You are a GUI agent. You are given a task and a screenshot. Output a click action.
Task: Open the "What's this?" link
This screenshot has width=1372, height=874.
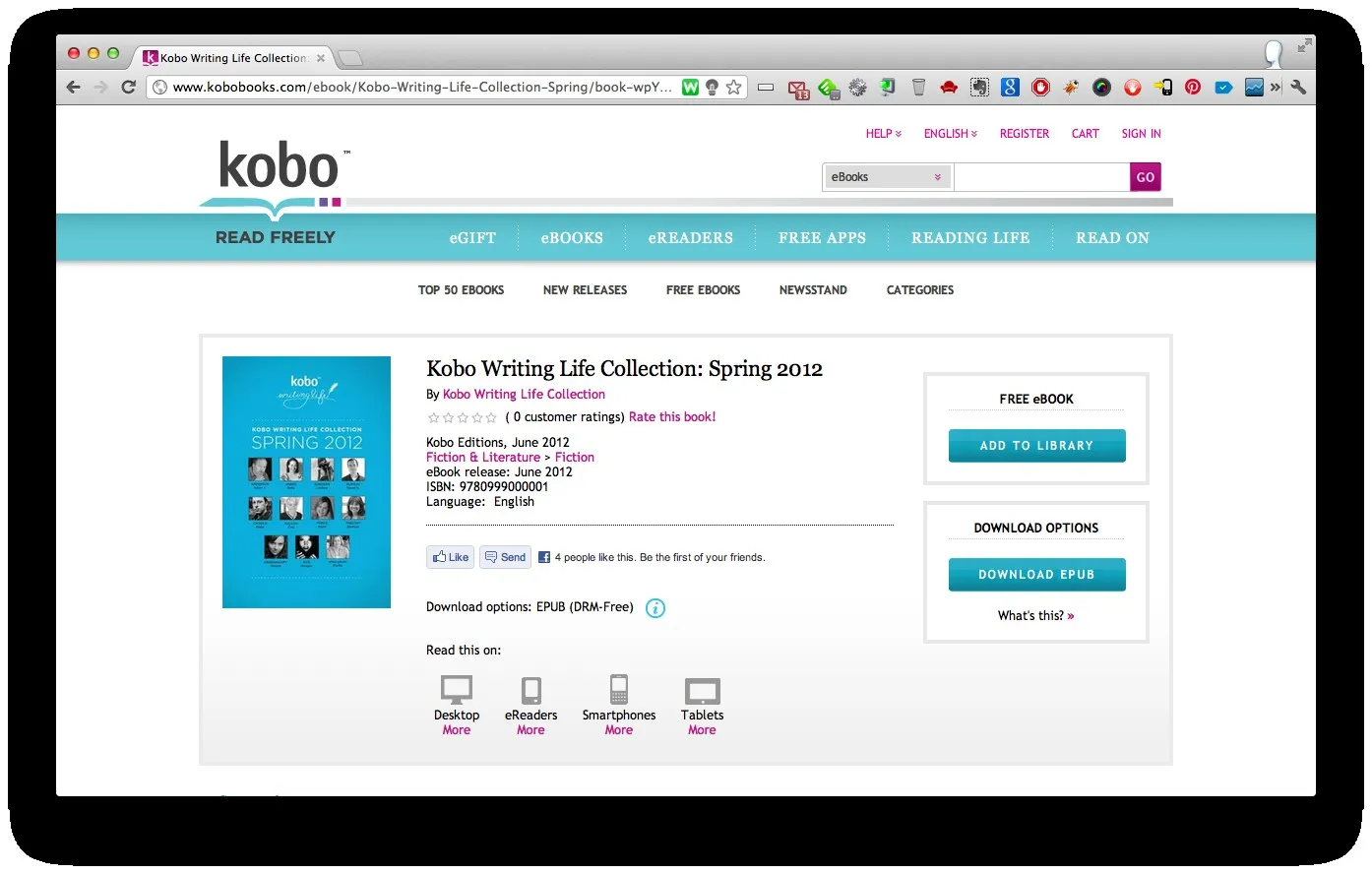(1035, 616)
